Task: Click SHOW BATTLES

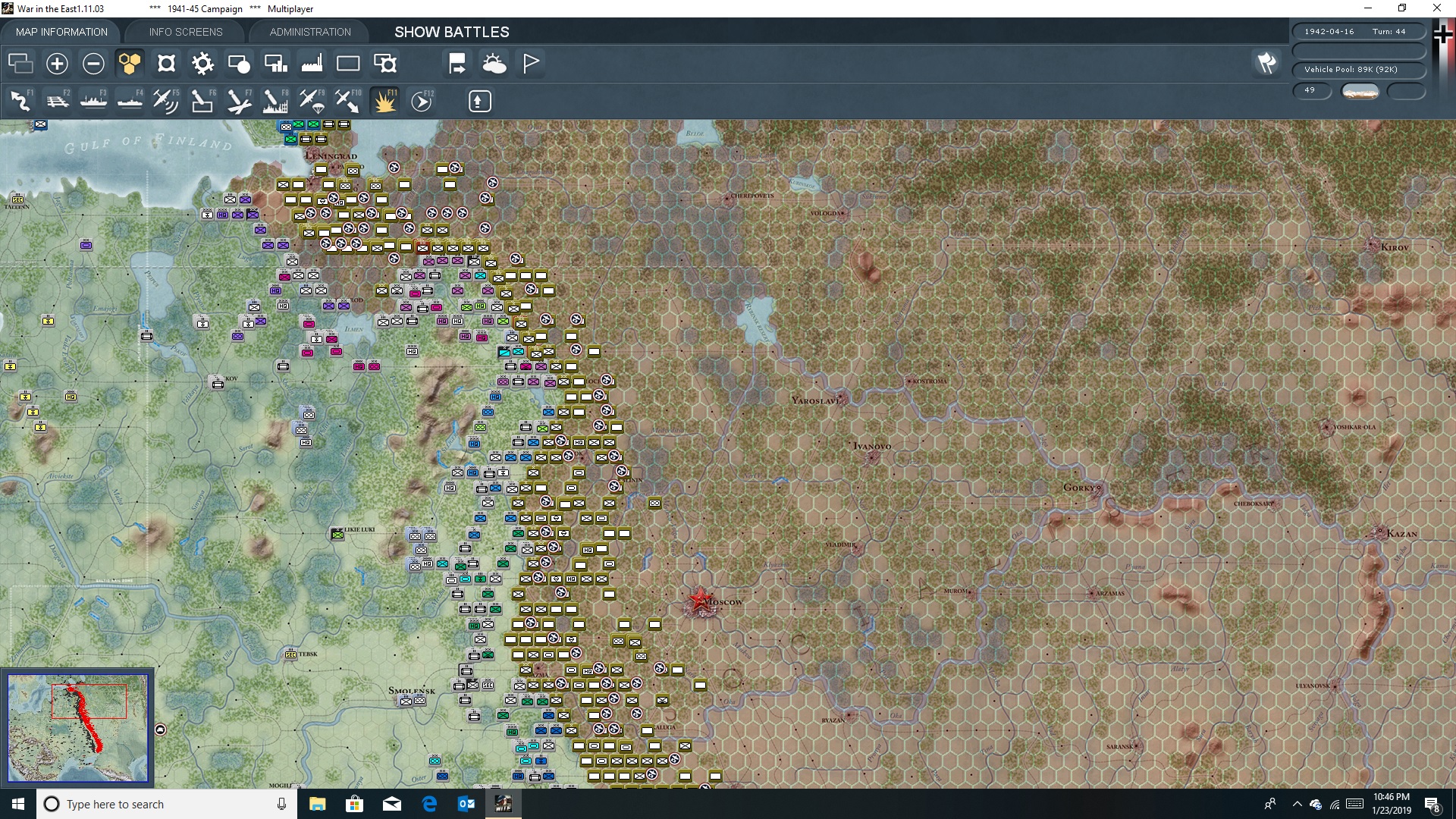Action: coord(450,32)
